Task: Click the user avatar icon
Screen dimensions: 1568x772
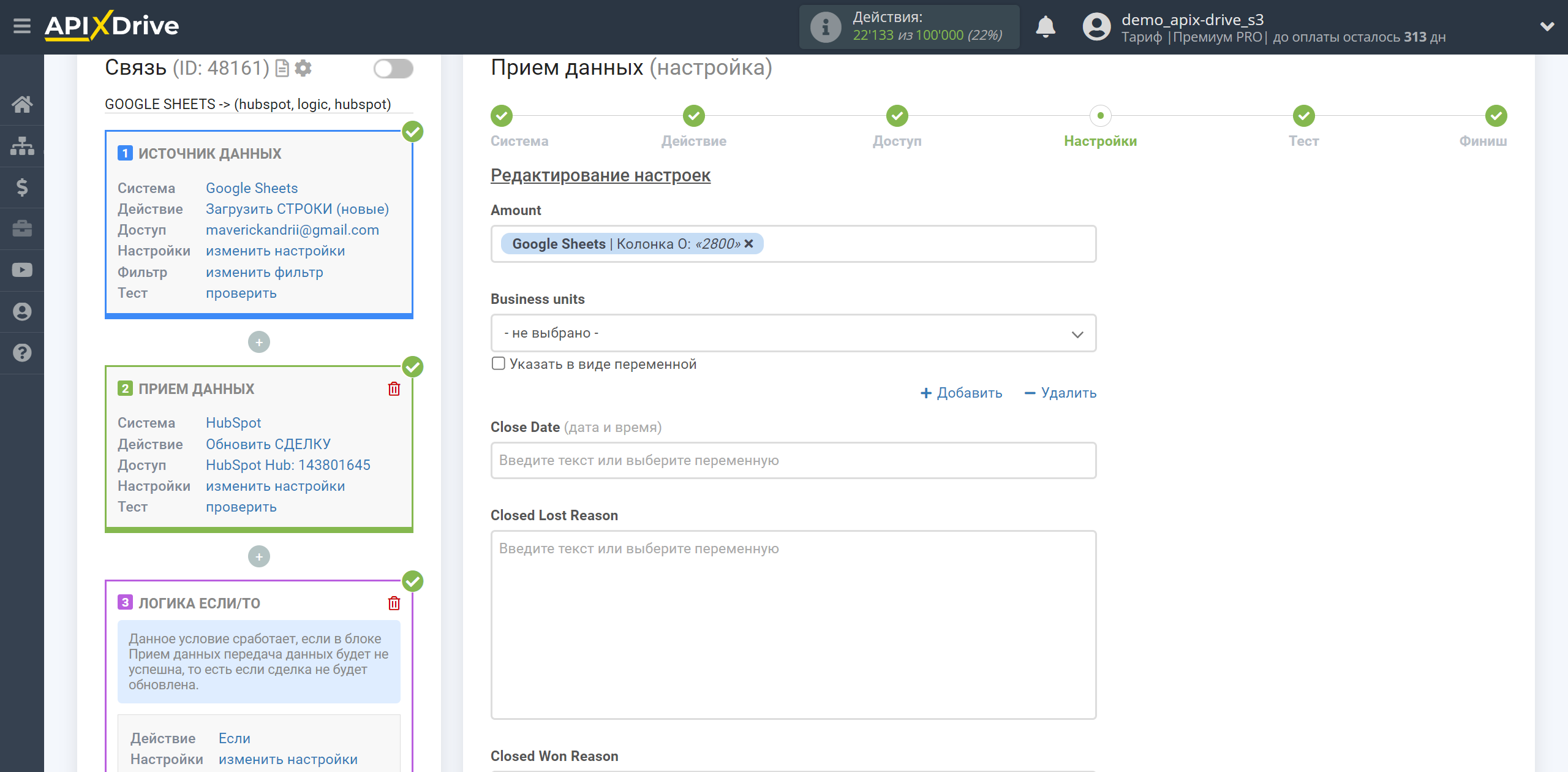Action: pos(1096,27)
